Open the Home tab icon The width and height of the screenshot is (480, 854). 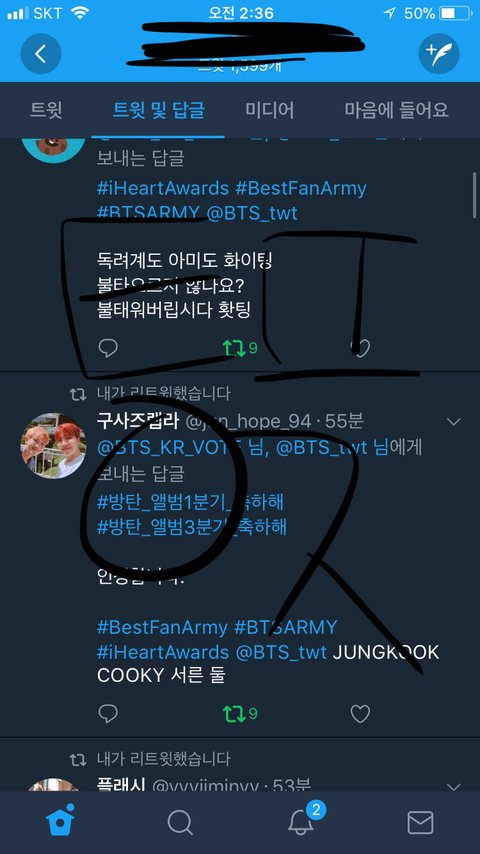coord(60,820)
